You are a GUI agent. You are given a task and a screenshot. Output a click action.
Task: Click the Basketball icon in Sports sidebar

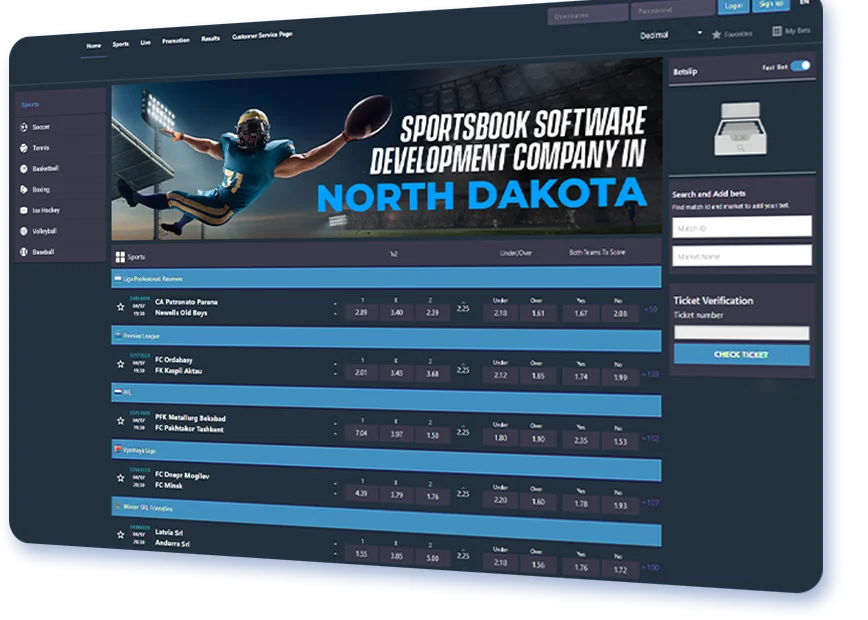tap(24, 169)
